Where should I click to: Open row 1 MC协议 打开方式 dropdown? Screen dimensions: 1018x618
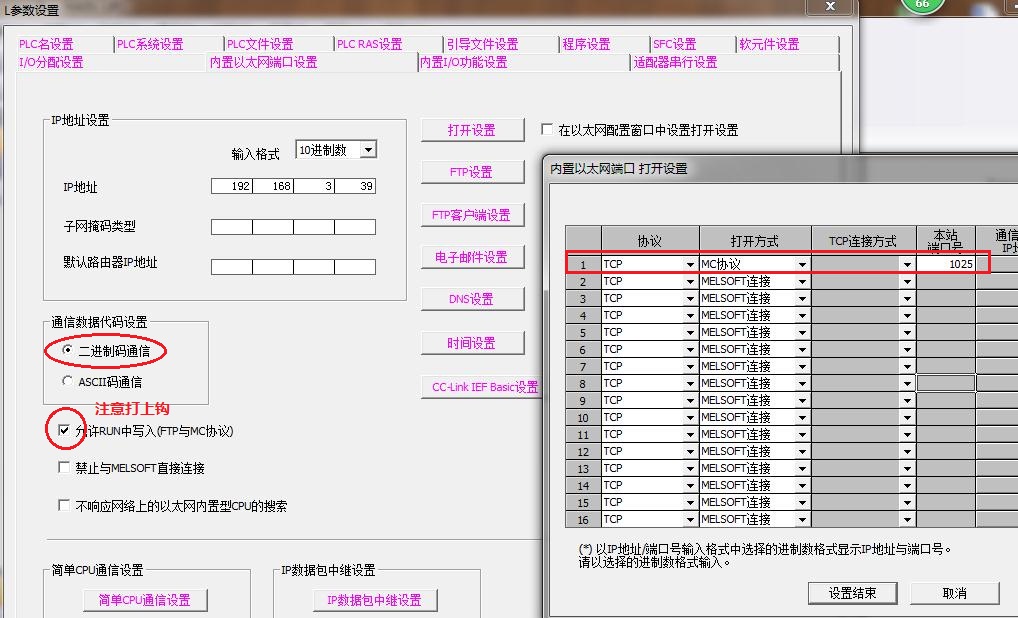801,265
